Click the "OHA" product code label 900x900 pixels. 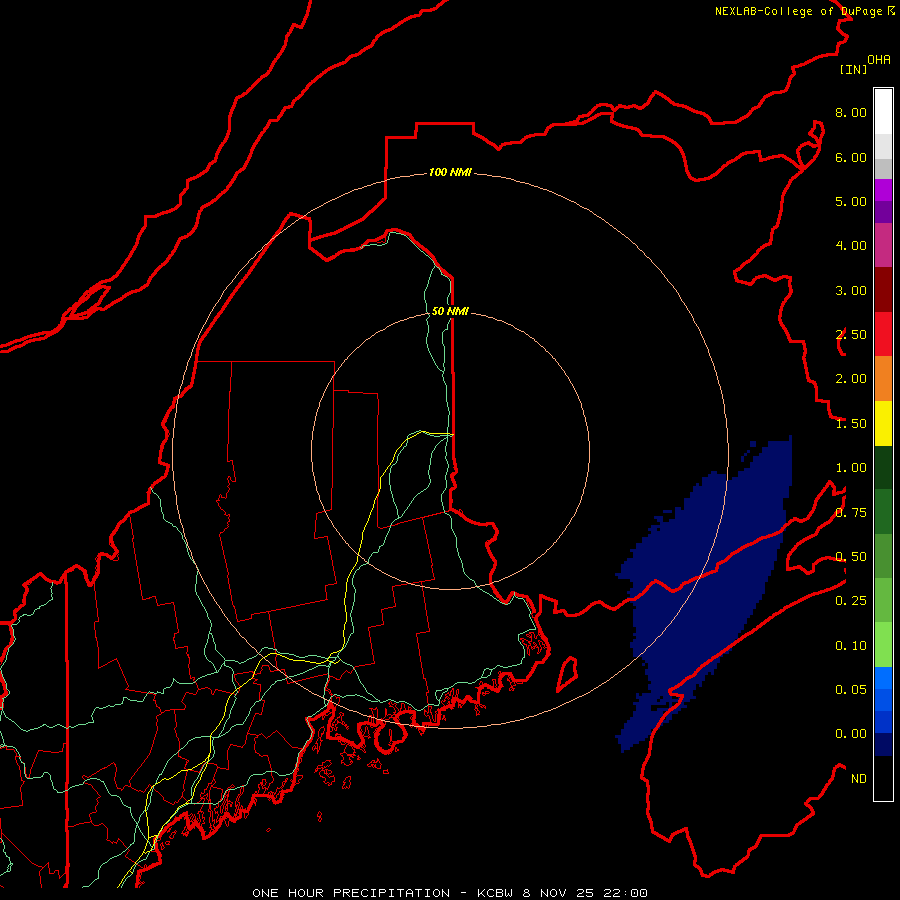(879, 60)
